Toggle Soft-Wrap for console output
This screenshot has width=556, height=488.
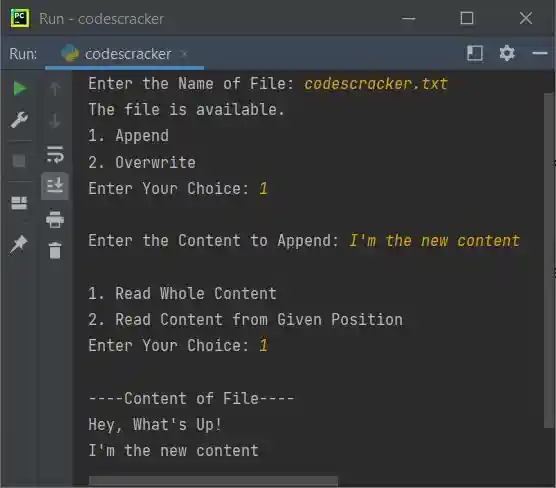(55, 154)
